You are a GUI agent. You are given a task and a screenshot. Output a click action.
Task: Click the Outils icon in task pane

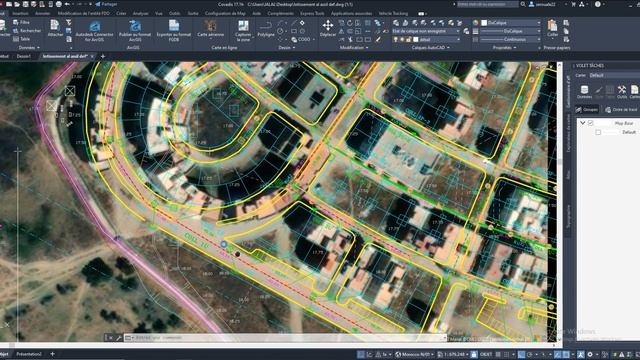(622, 90)
